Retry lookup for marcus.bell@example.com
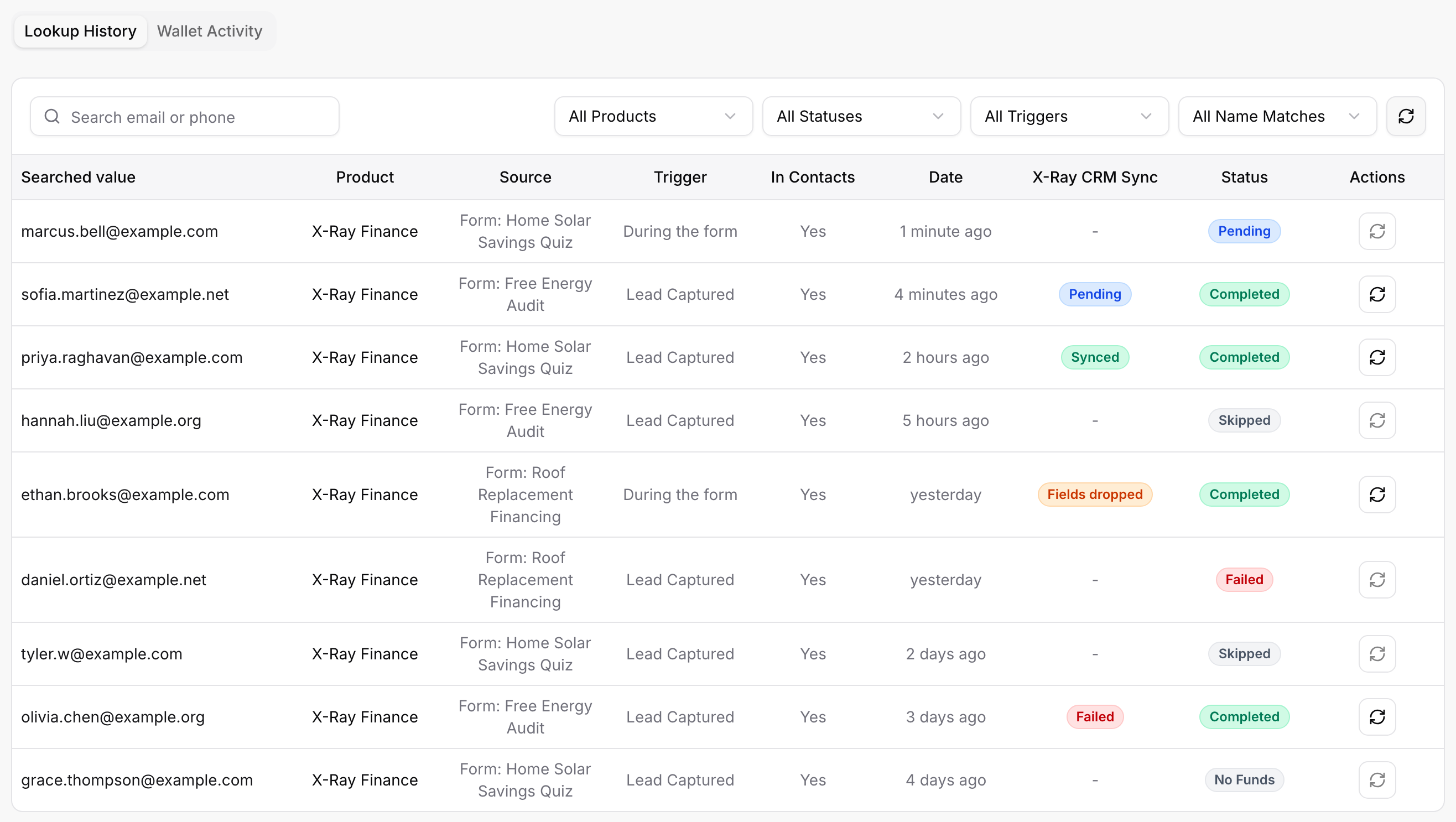 (1377, 231)
